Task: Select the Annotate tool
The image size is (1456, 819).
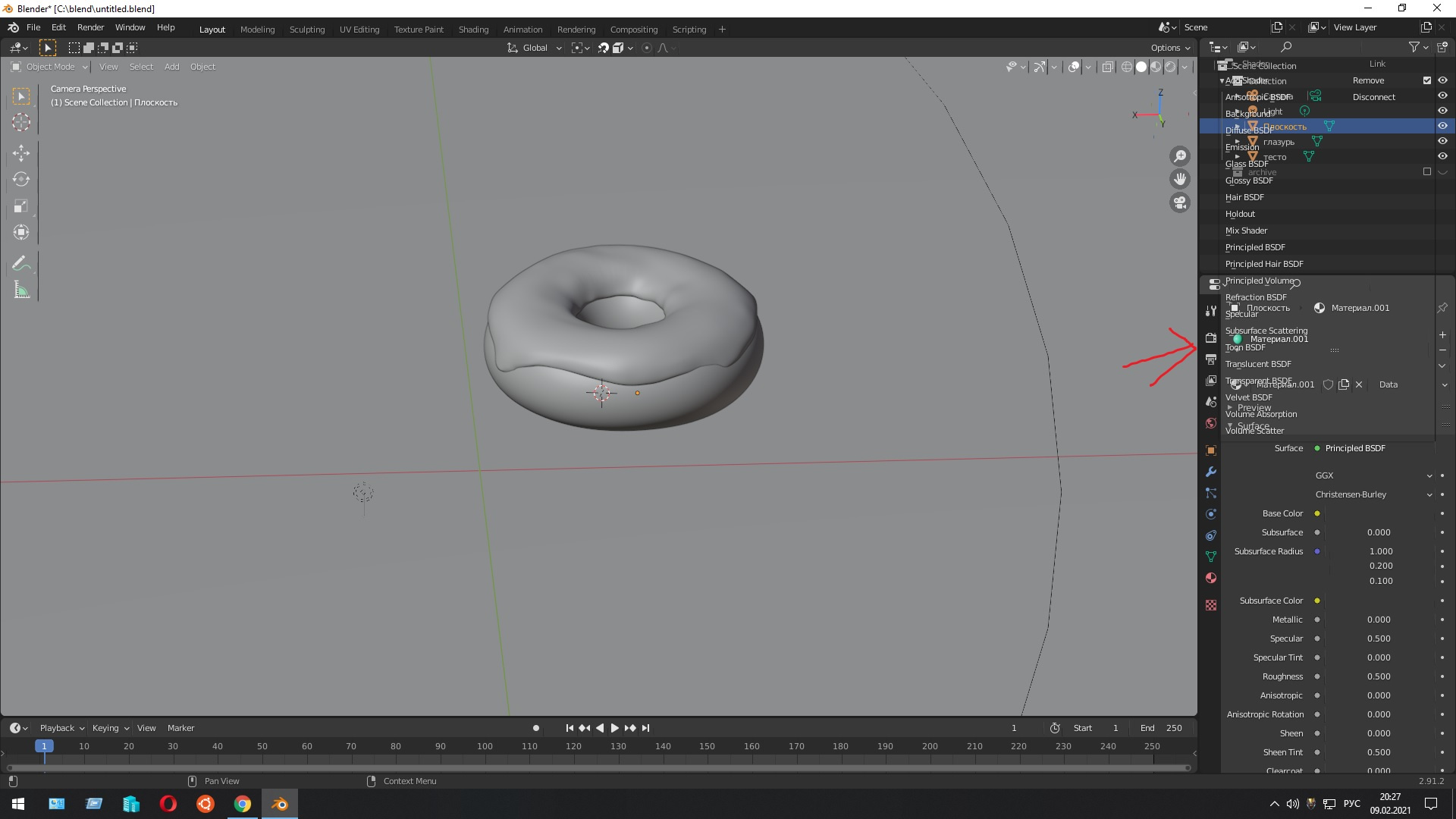Action: [21, 263]
